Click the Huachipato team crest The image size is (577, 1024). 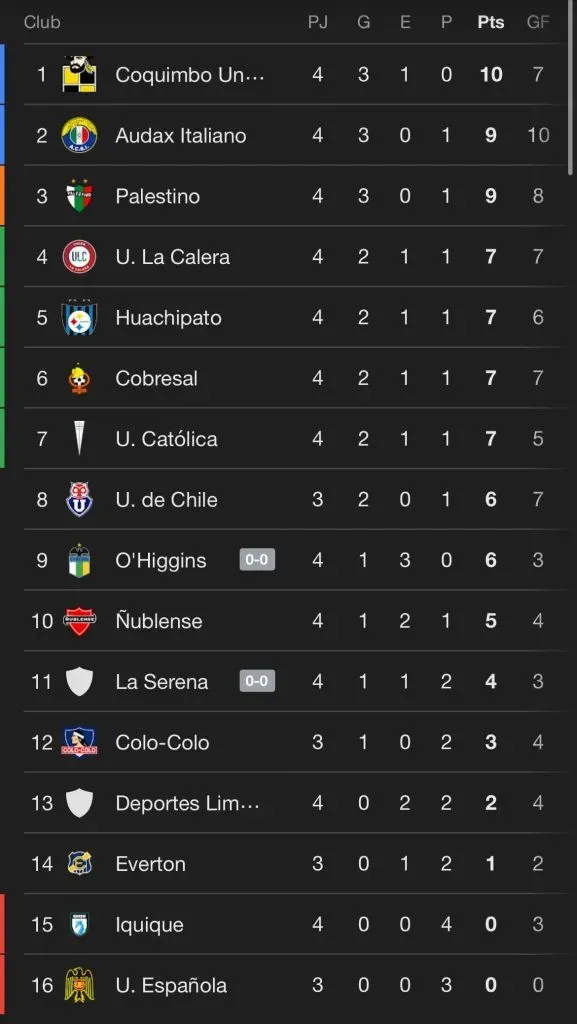[x=79, y=317]
